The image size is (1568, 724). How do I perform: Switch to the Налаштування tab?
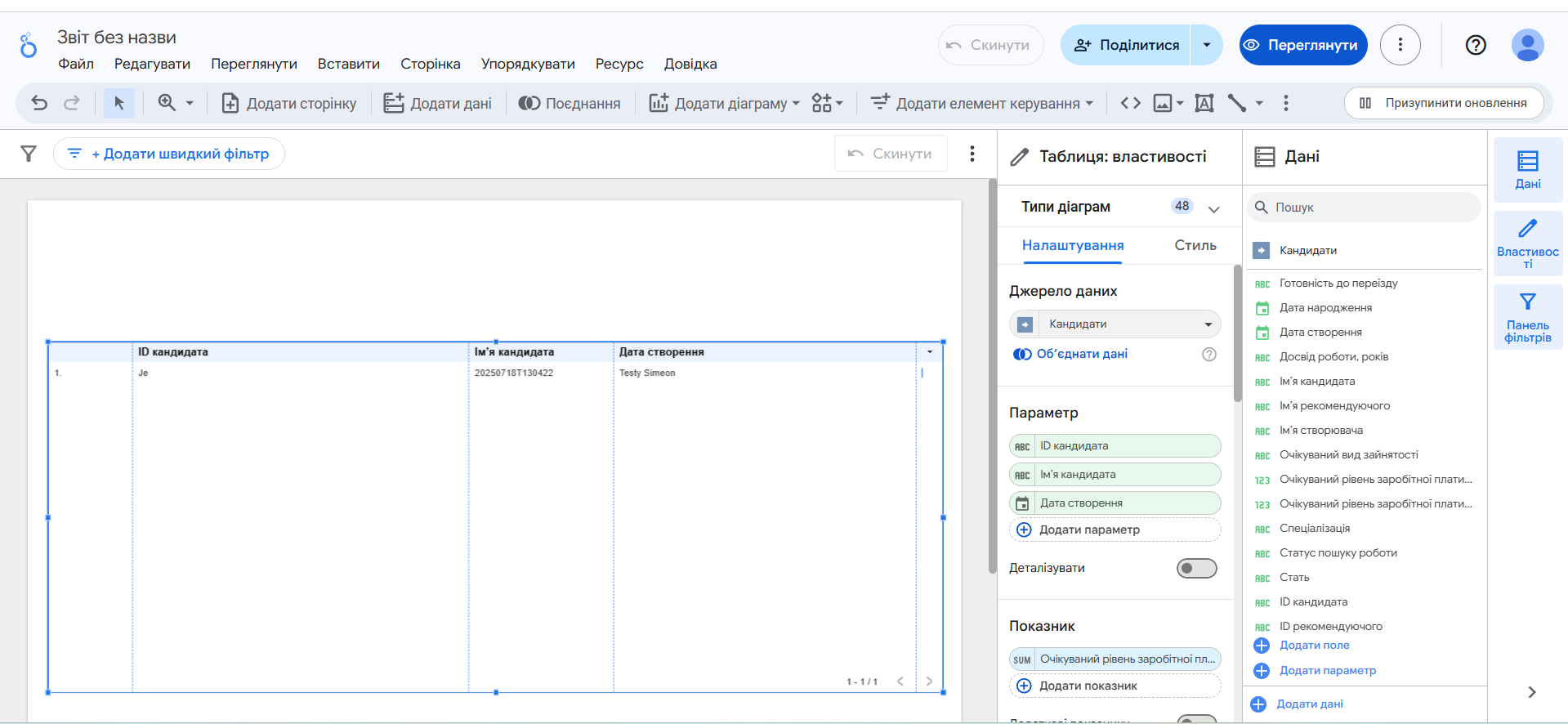point(1073,245)
